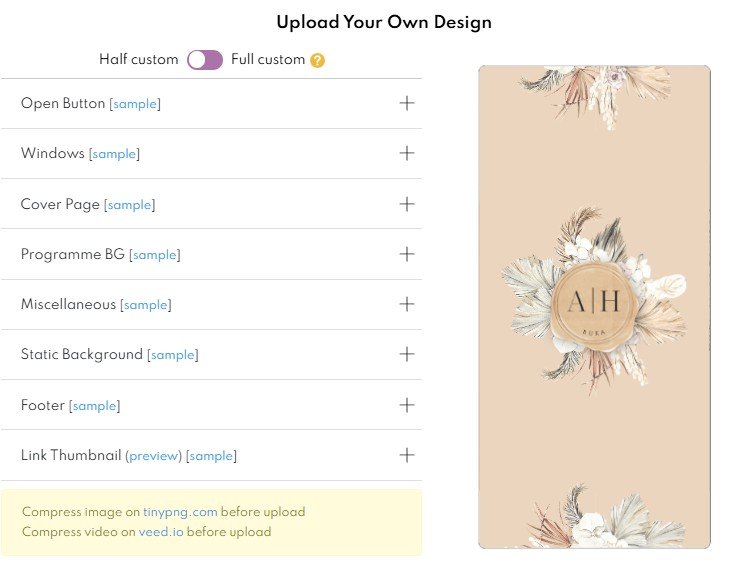The width and height of the screenshot is (747, 575).
Task: Open the Open Button sample link
Action: tap(135, 104)
